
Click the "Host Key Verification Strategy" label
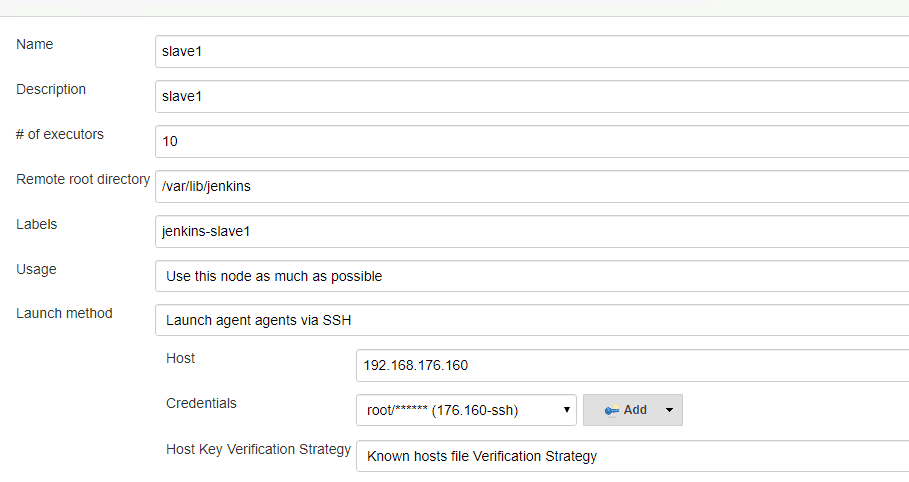point(258,449)
